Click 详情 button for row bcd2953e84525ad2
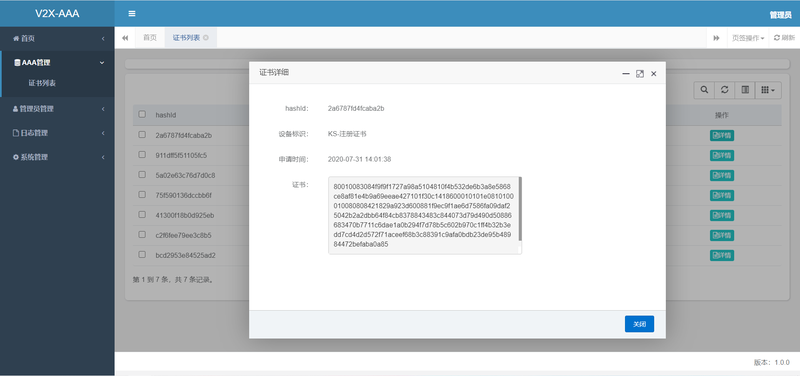800x376 pixels. pos(722,255)
